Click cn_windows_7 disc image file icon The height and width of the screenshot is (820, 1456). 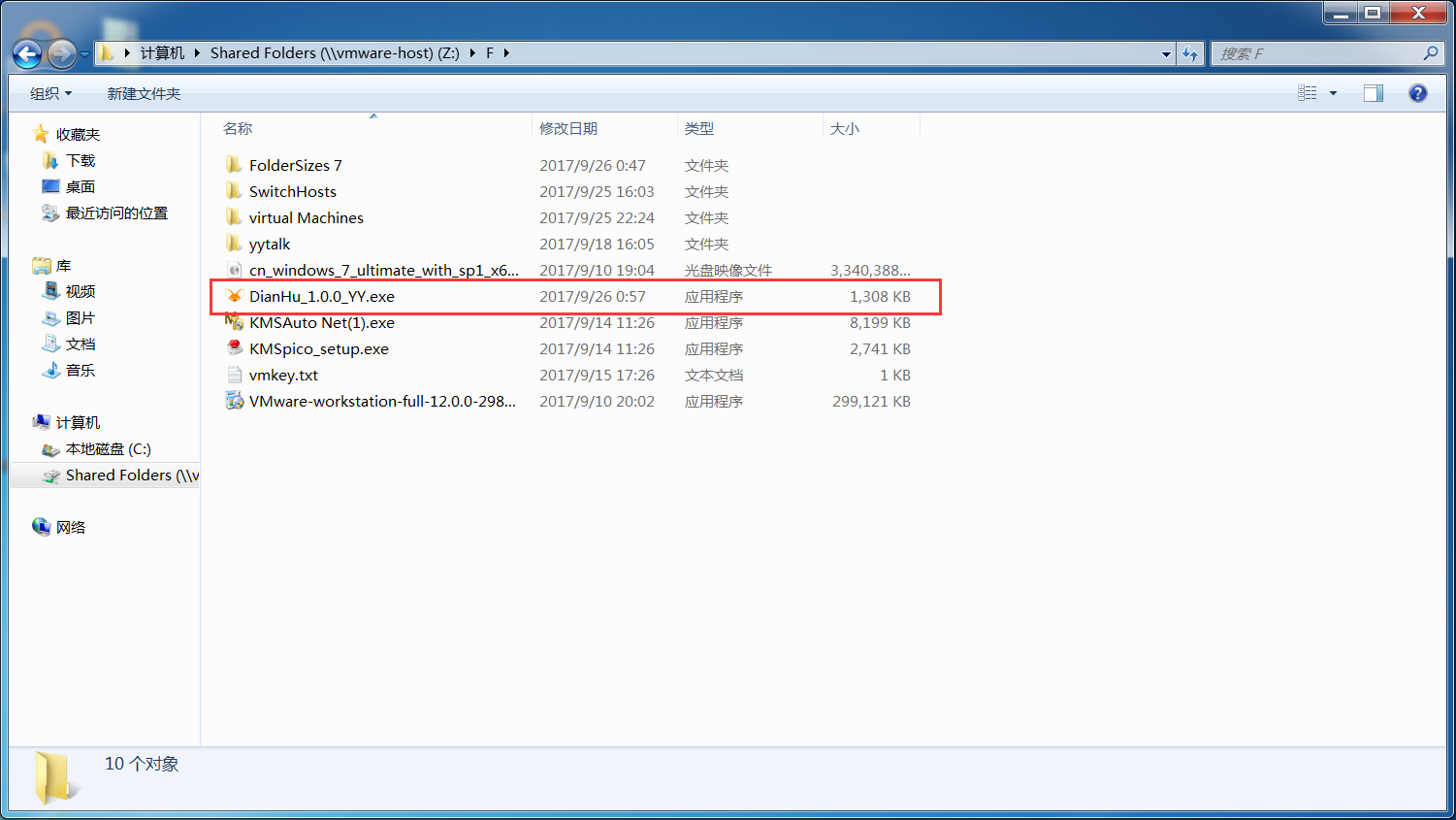click(234, 270)
